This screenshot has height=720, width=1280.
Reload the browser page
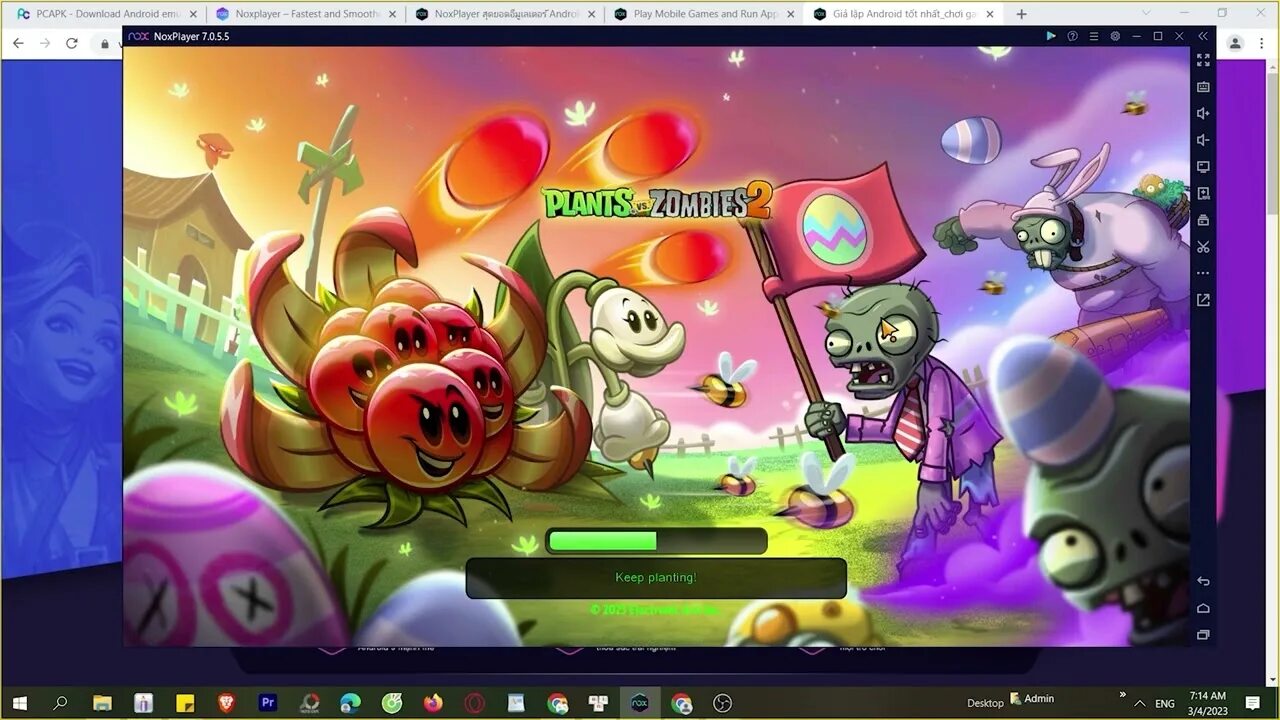[x=72, y=43]
